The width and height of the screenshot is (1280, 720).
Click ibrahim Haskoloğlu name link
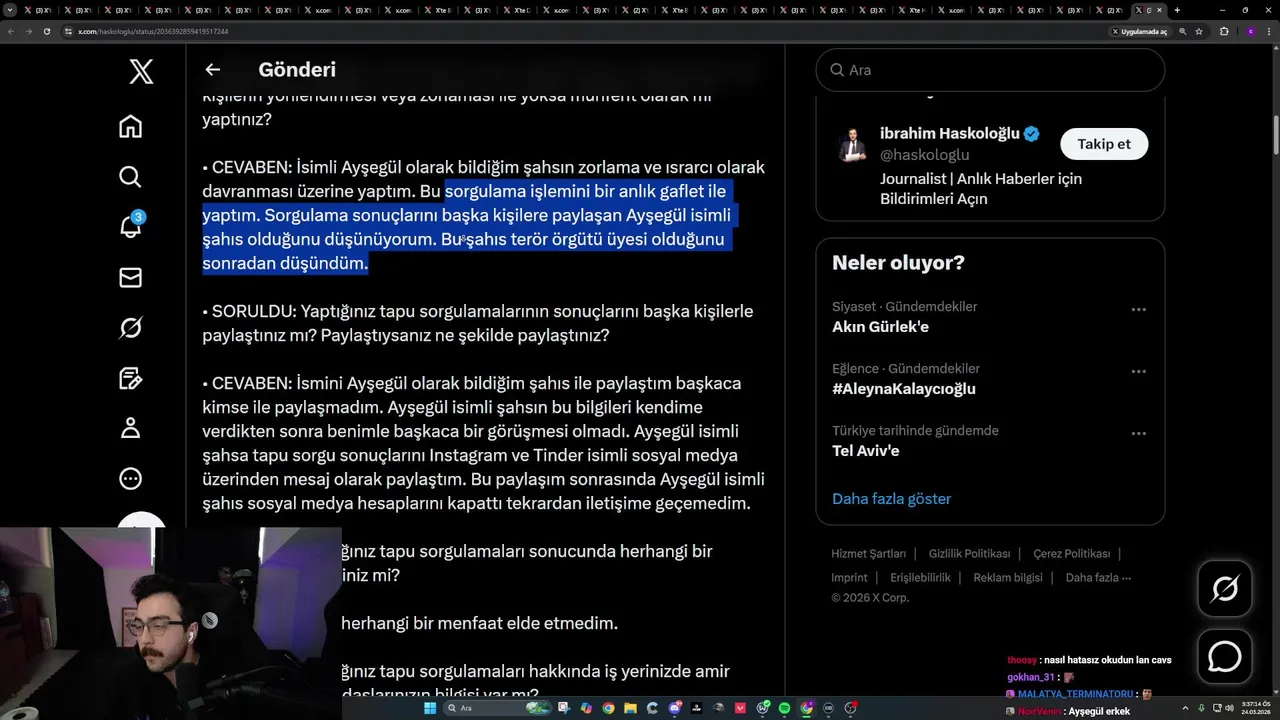950,133
